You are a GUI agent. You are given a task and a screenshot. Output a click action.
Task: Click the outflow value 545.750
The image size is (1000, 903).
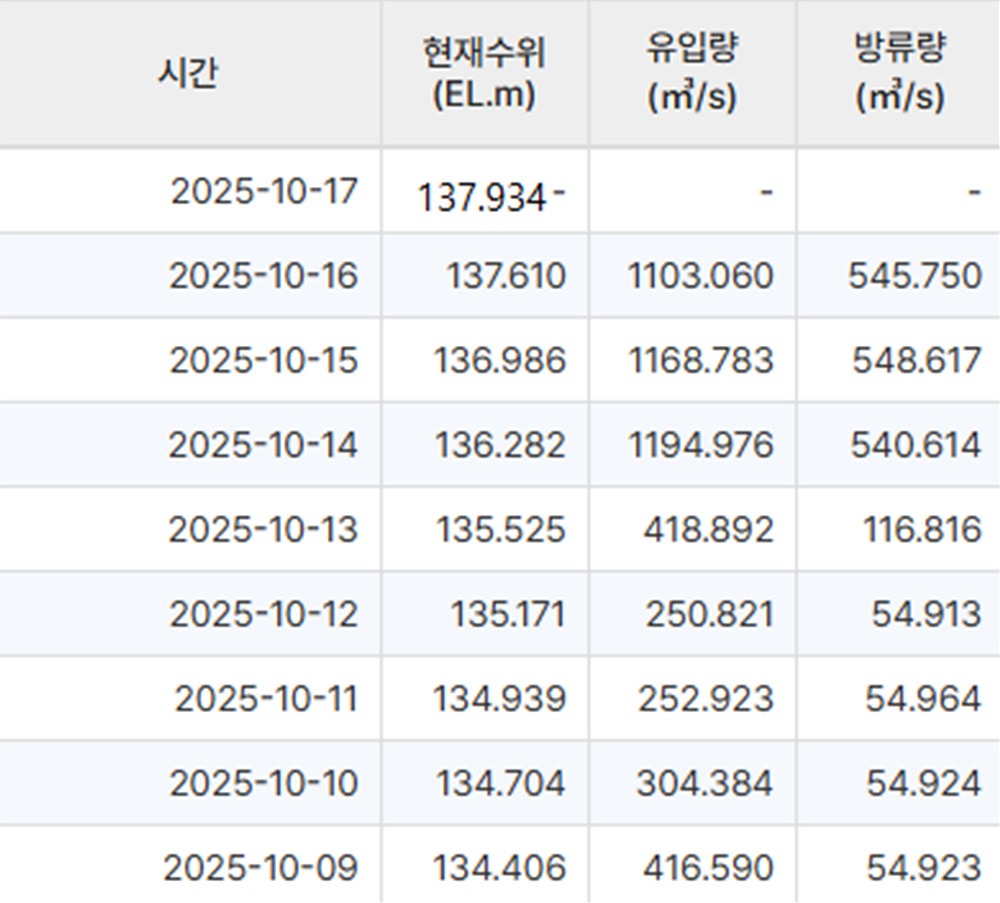(914, 275)
